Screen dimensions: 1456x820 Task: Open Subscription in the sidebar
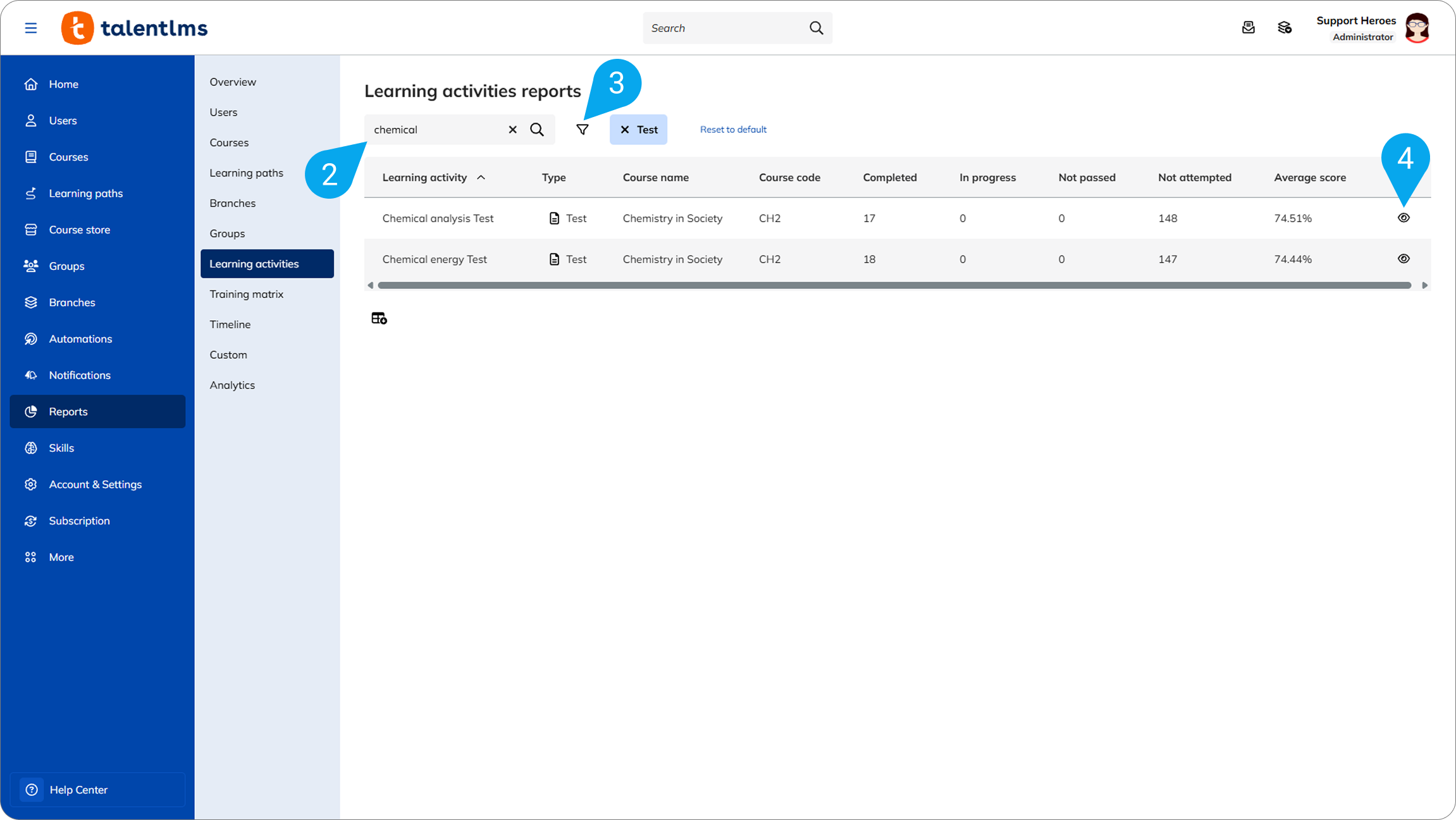97,521
